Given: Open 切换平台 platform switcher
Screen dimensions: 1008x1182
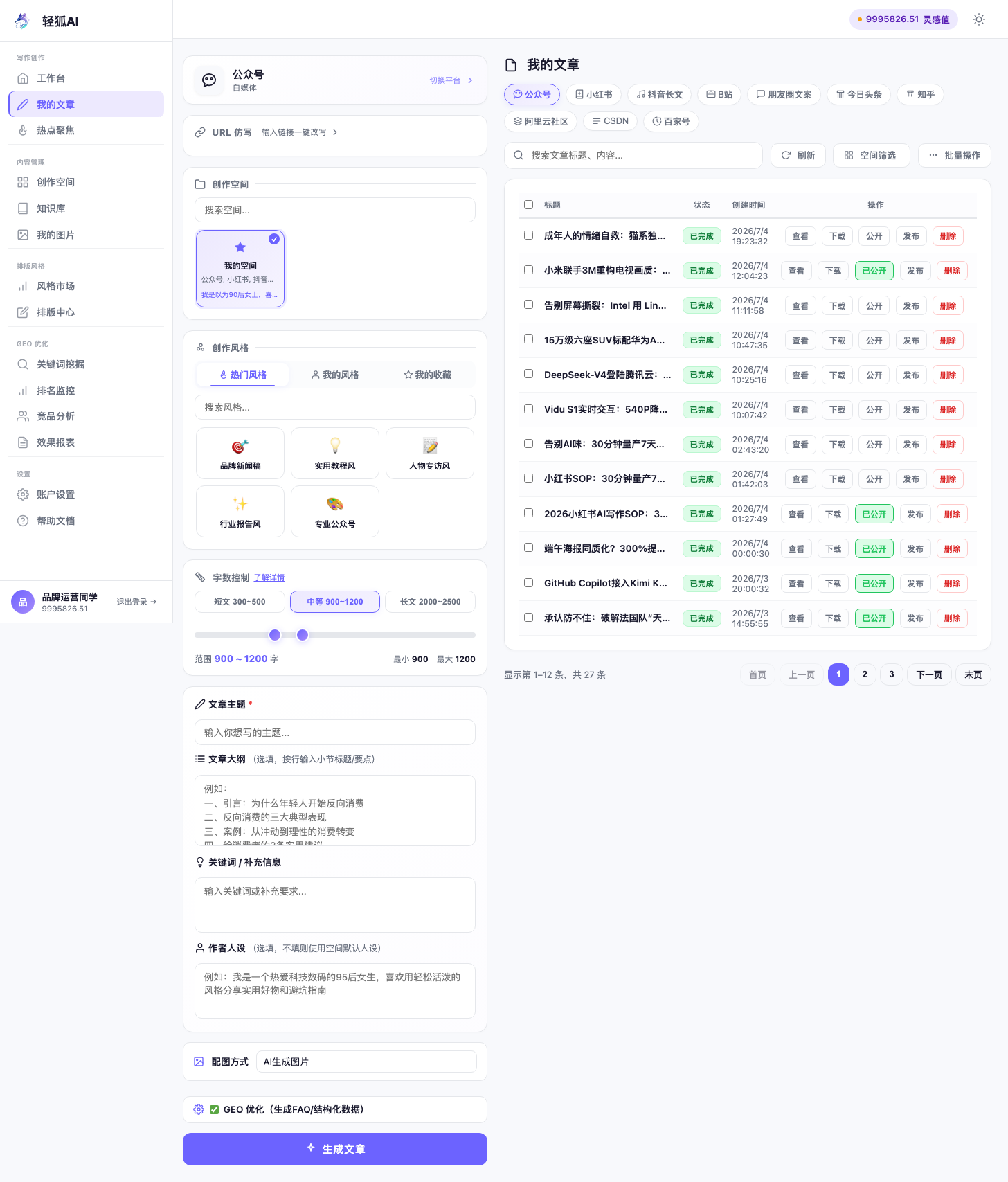Looking at the screenshot, I should 451,80.
